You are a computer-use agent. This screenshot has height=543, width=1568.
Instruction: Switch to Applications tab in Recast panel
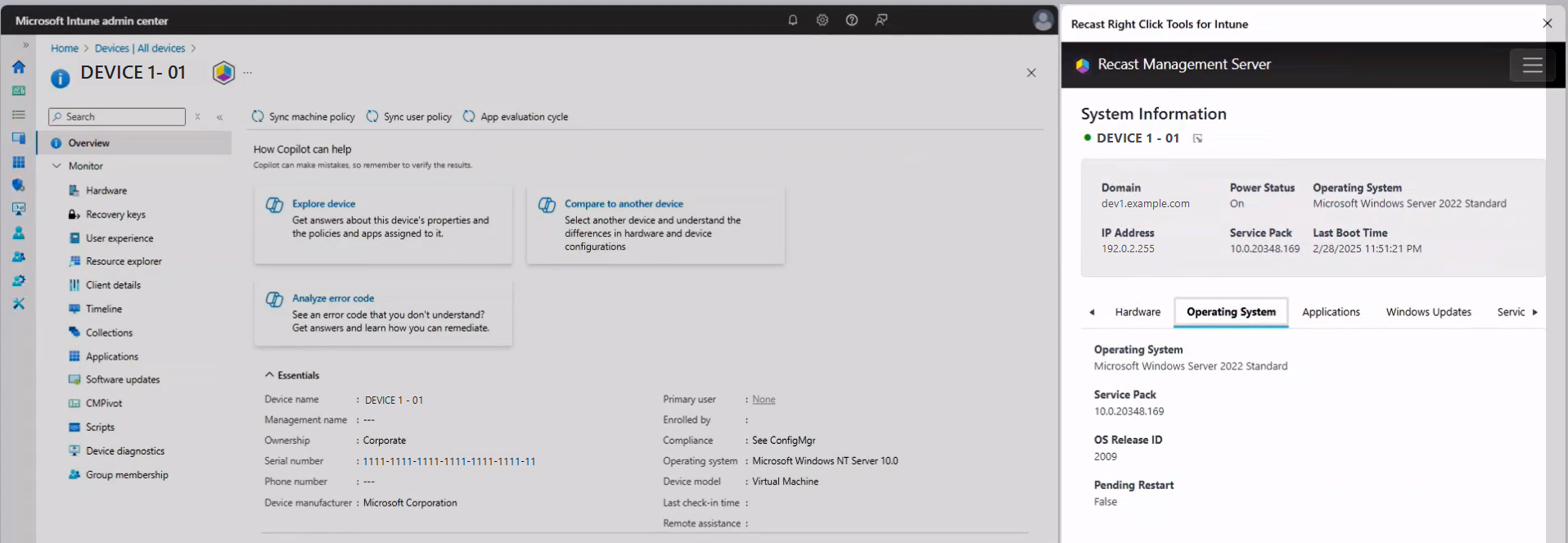point(1331,312)
